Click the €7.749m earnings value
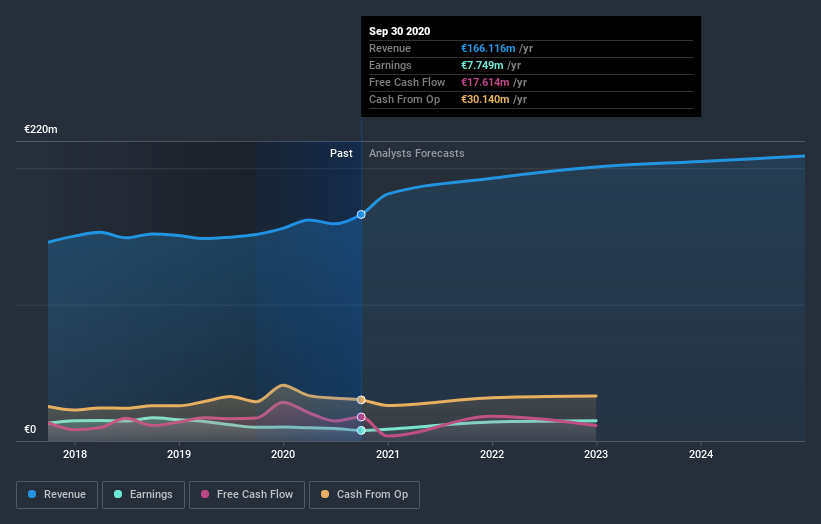821x524 pixels. [x=482, y=65]
